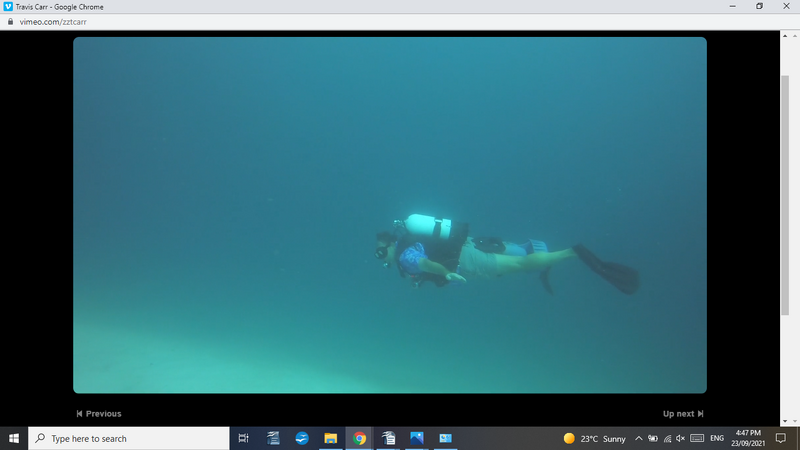
Task: Open Task View from the taskbar
Action: click(x=244, y=438)
